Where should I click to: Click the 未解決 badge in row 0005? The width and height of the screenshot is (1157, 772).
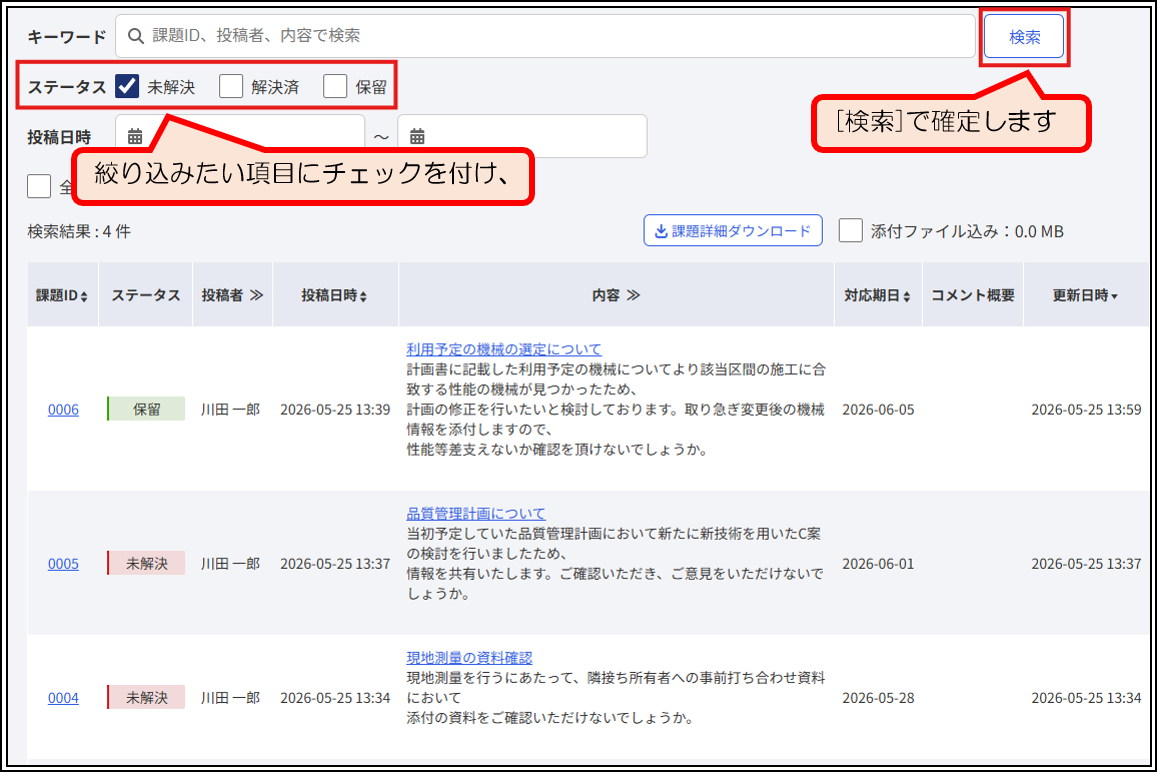pyautogui.click(x=146, y=563)
